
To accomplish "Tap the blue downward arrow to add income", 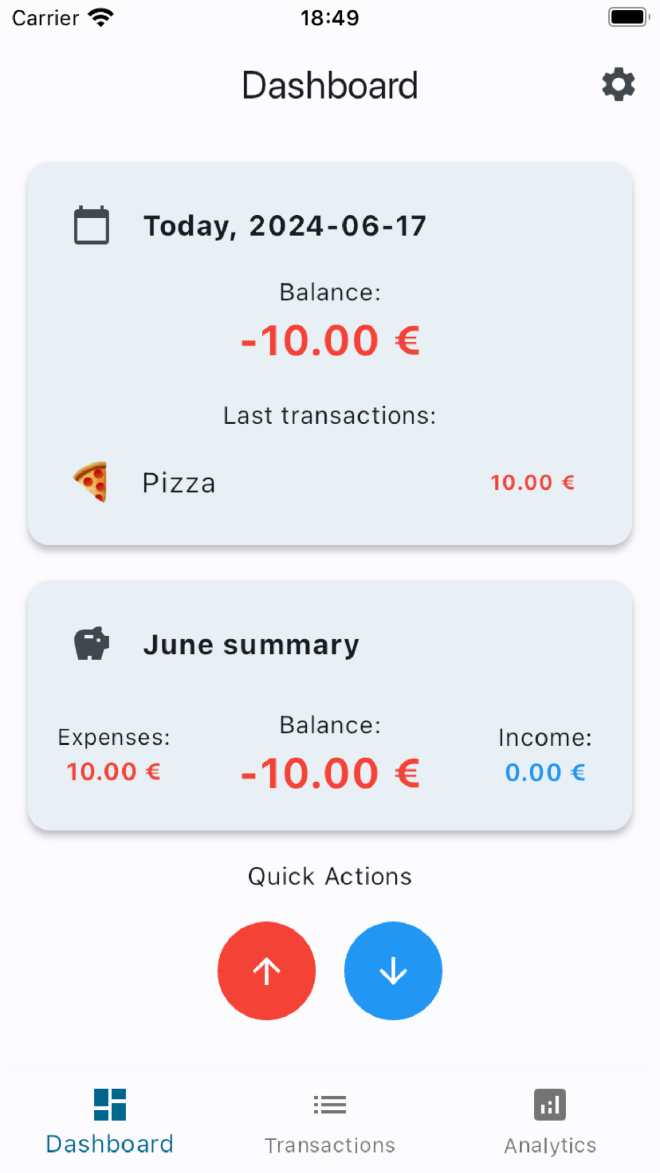I will tap(393, 970).
